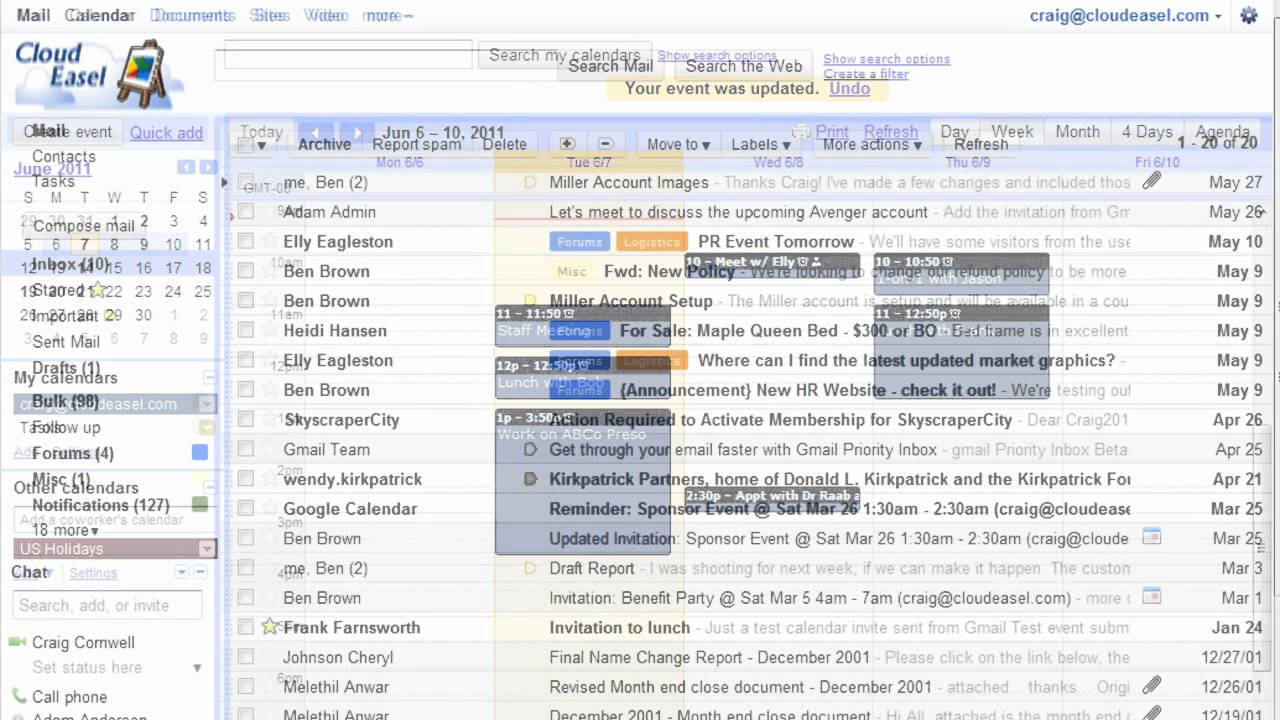Click the Search Mail button
The image size is (1280, 720).
point(611,66)
